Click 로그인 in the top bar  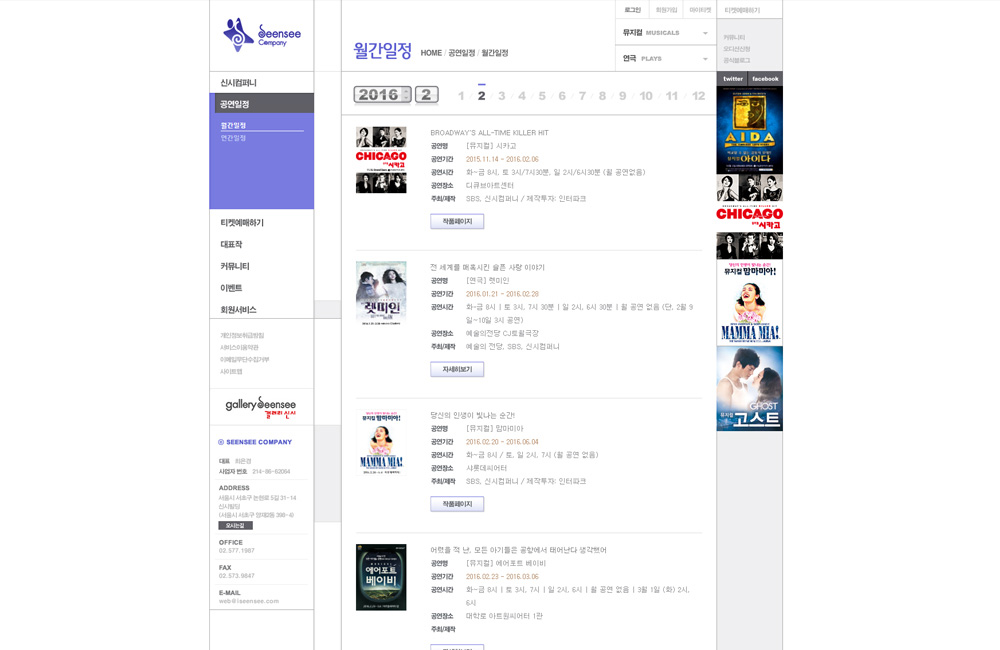(633, 10)
